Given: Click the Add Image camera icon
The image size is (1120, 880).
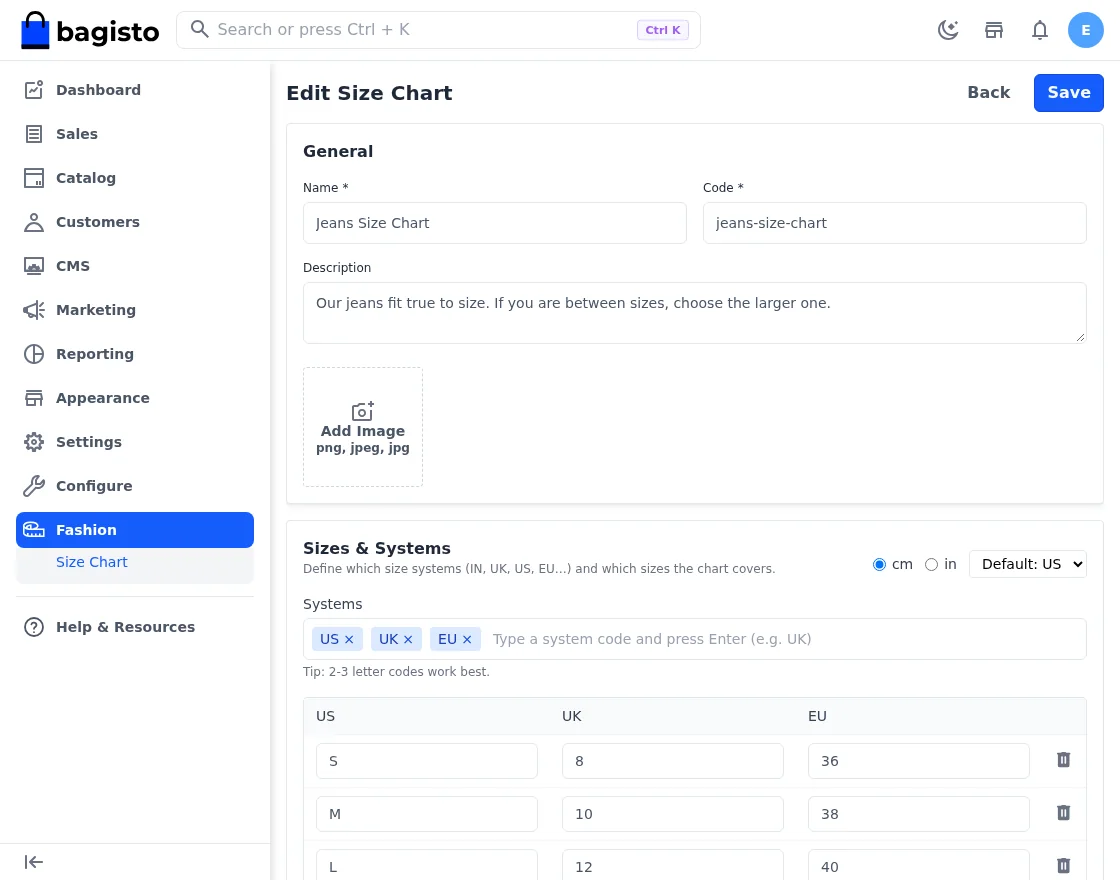Looking at the screenshot, I should point(363,411).
